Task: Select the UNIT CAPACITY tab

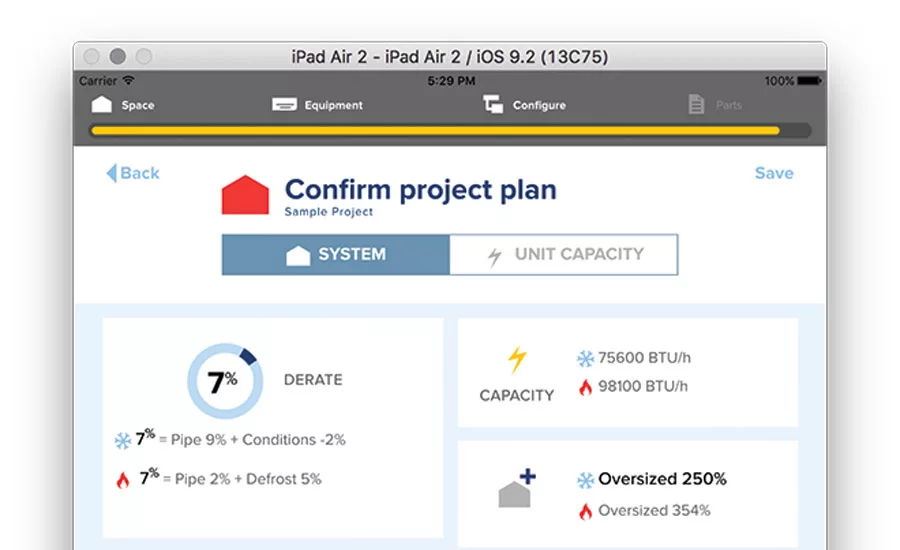Action: click(x=564, y=254)
